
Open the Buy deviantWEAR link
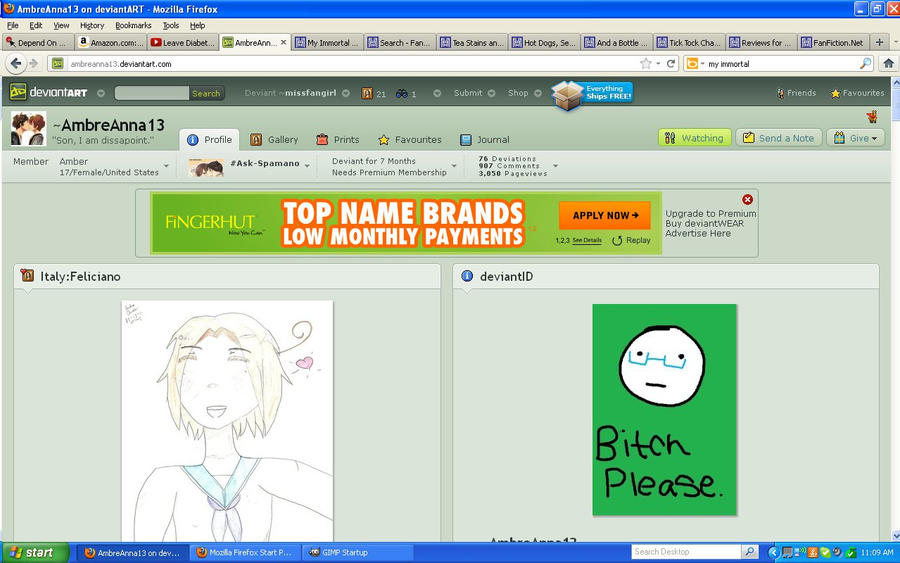point(704,223)
